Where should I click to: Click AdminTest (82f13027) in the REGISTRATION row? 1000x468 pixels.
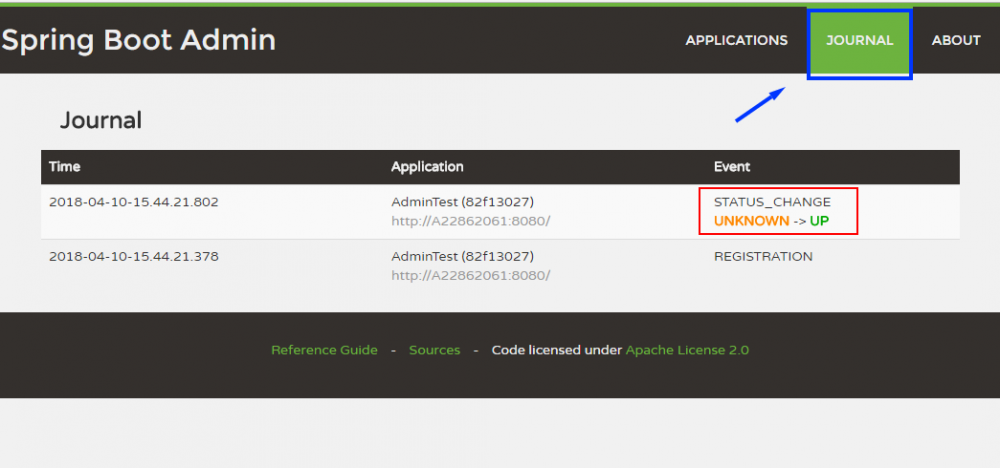tap(462, 256)
